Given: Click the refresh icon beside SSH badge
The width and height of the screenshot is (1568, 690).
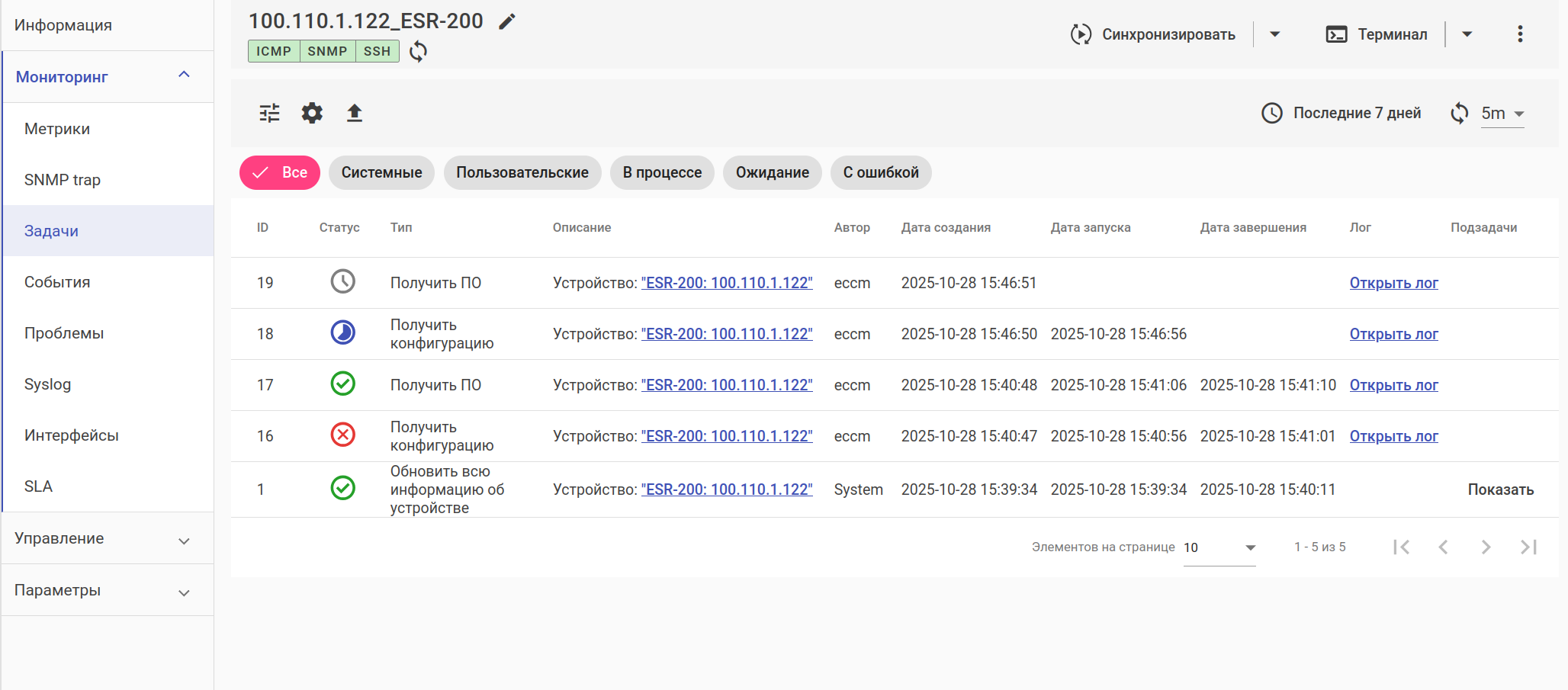Looking at the screenshot, I should pos(418,52).
